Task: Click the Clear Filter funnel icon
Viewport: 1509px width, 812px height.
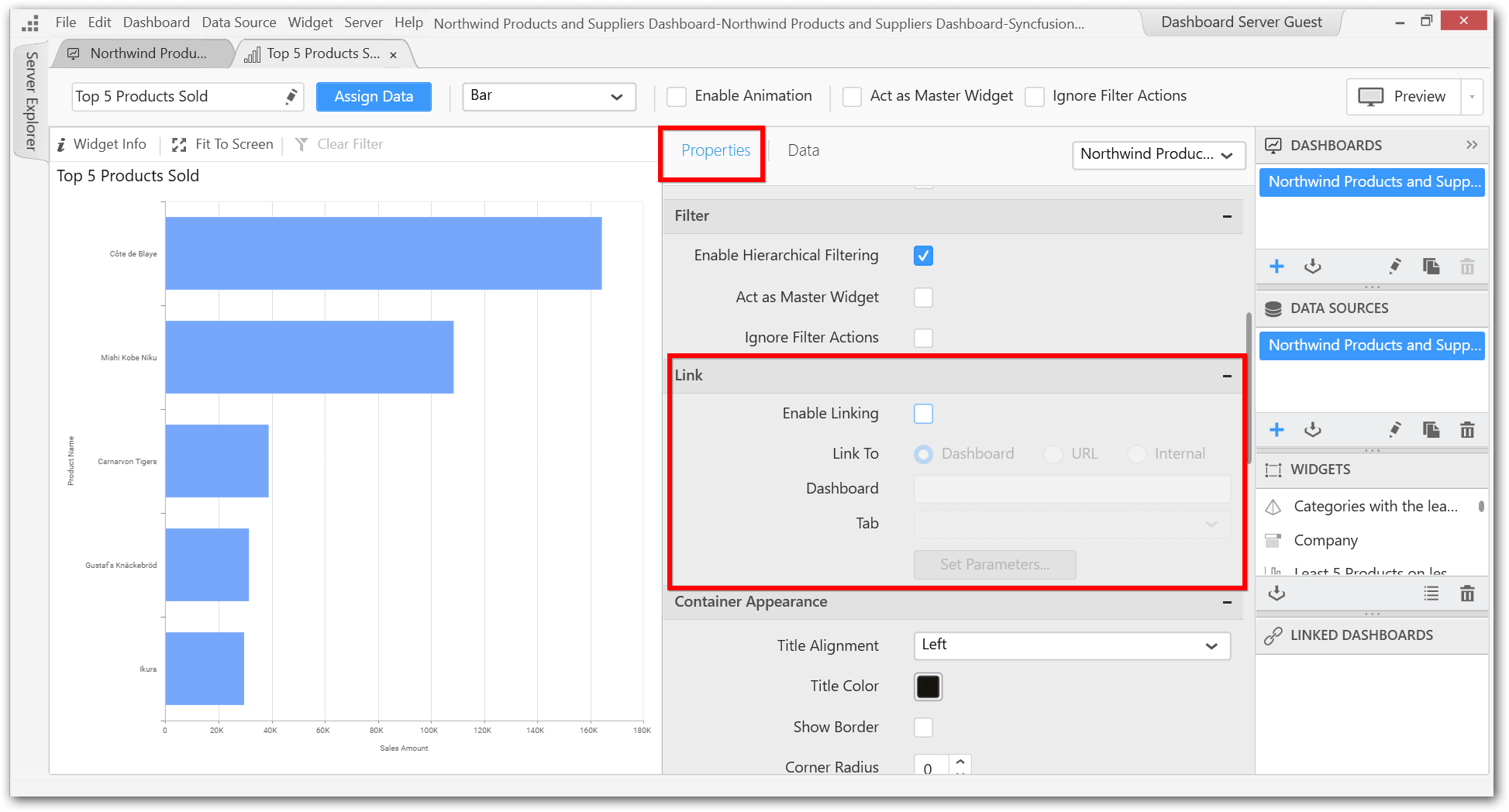Action: pos(301,145)
